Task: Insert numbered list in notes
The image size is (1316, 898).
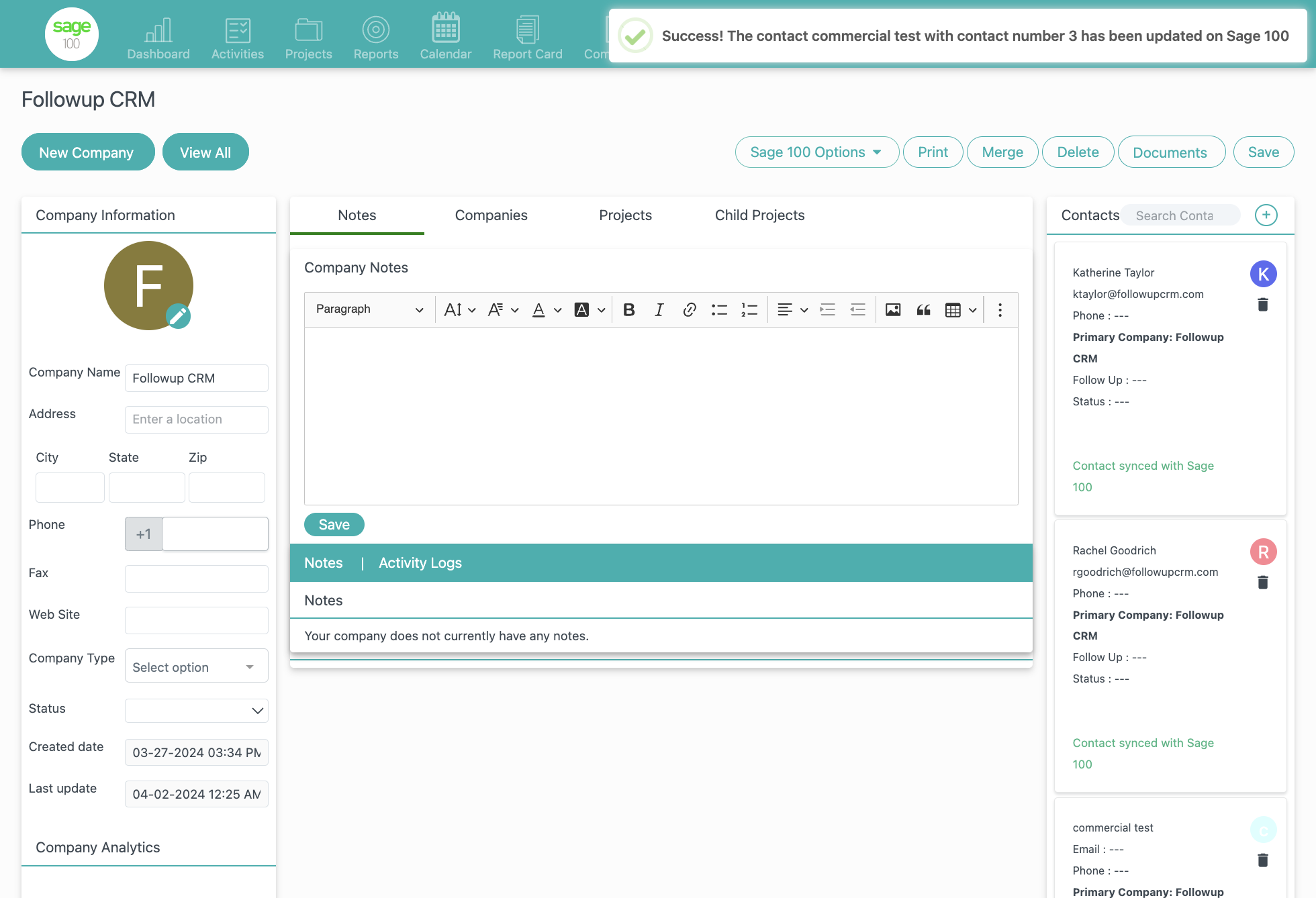Action: point(749,309)
